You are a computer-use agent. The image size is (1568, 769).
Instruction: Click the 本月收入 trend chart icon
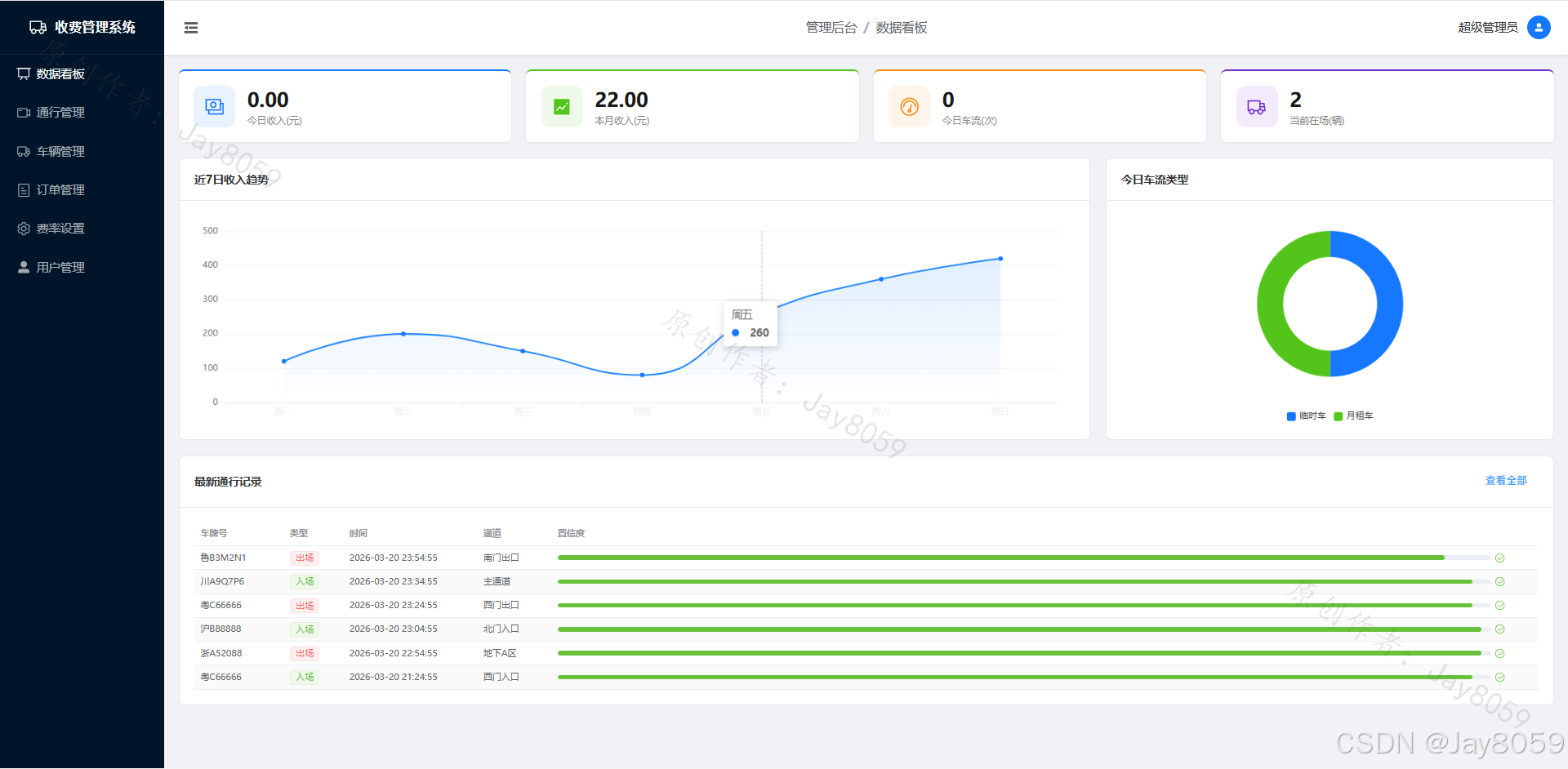coord(562,107)
